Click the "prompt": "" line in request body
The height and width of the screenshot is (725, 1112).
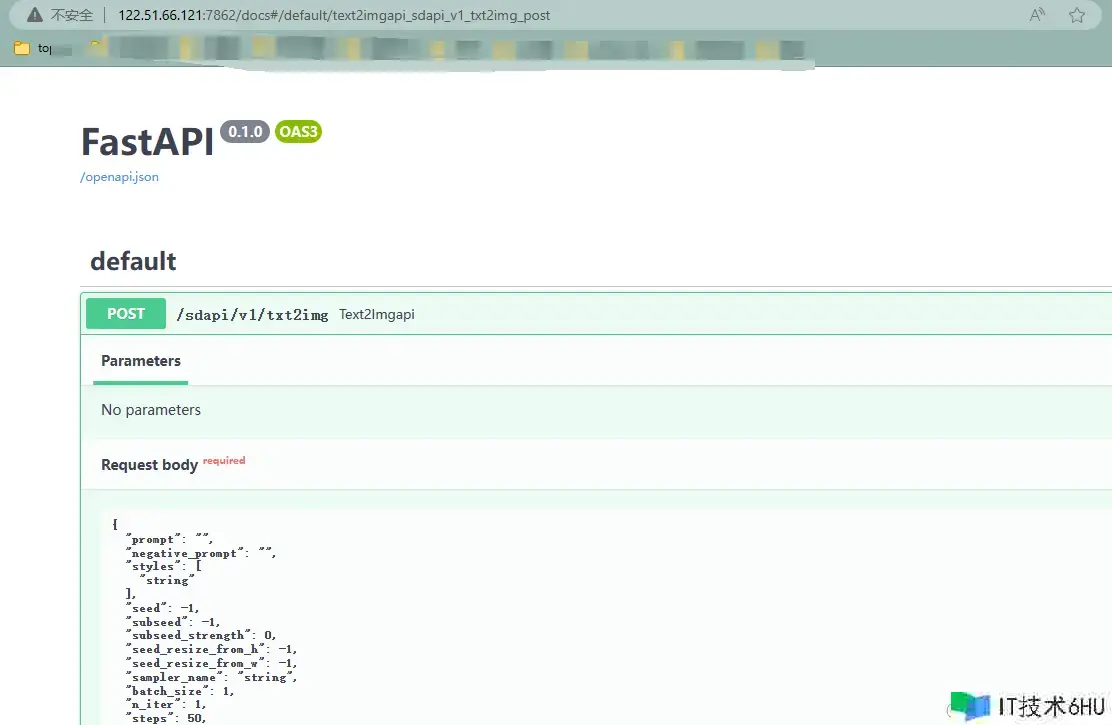click(169, 539)
